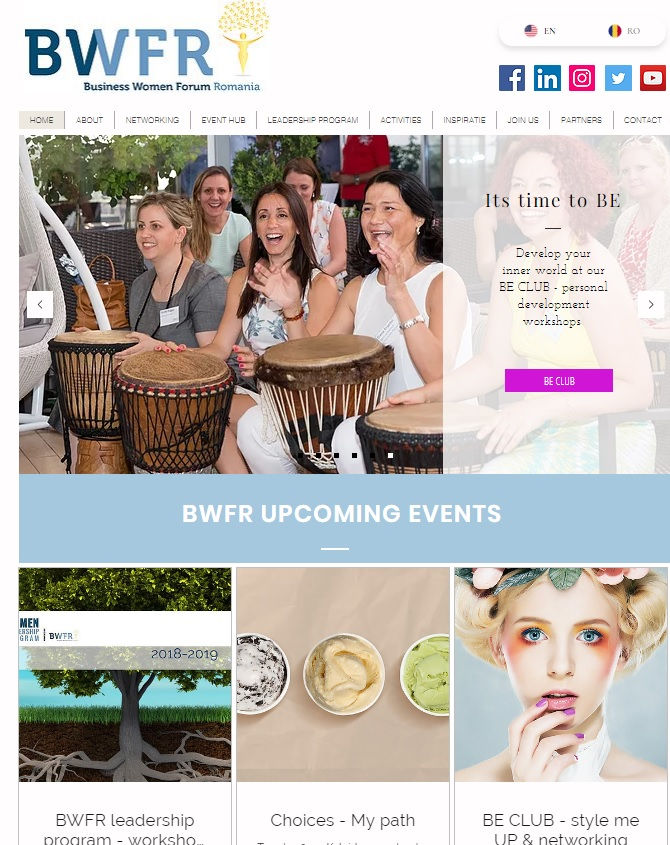Viewport: 670px width, 845px height.
Task: Open the BE CLUB style me UP thumbnail
Action: (x=561, y=674)
